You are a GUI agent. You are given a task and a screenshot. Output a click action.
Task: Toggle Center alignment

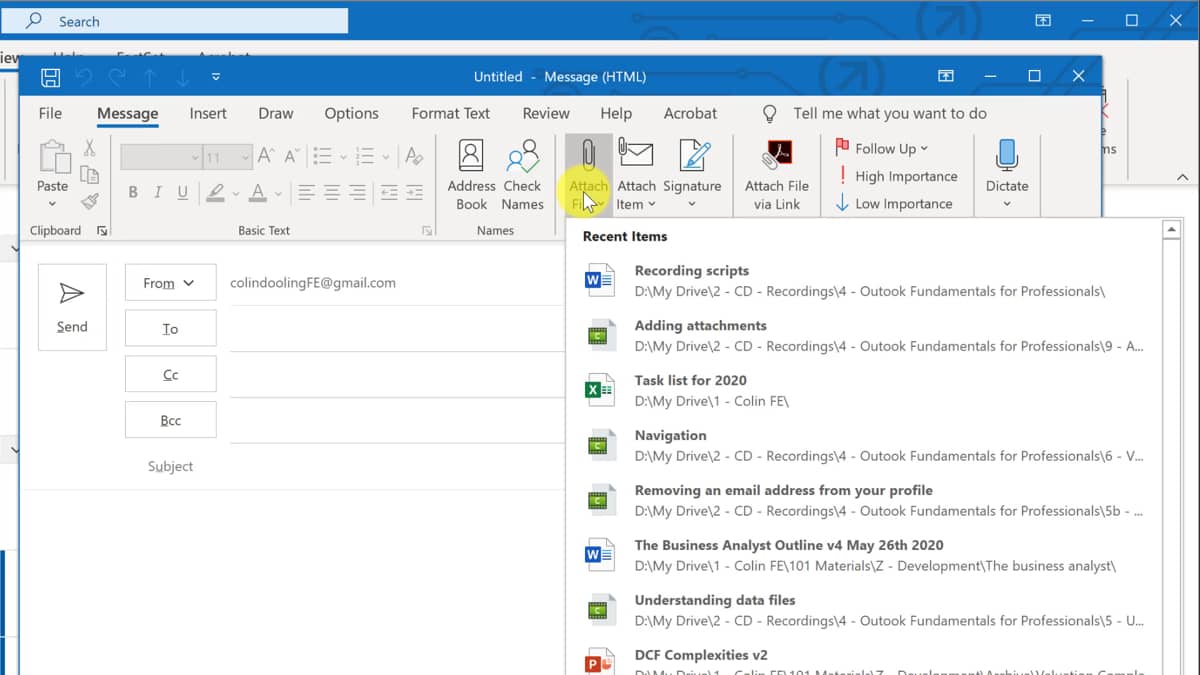[332, 193]
